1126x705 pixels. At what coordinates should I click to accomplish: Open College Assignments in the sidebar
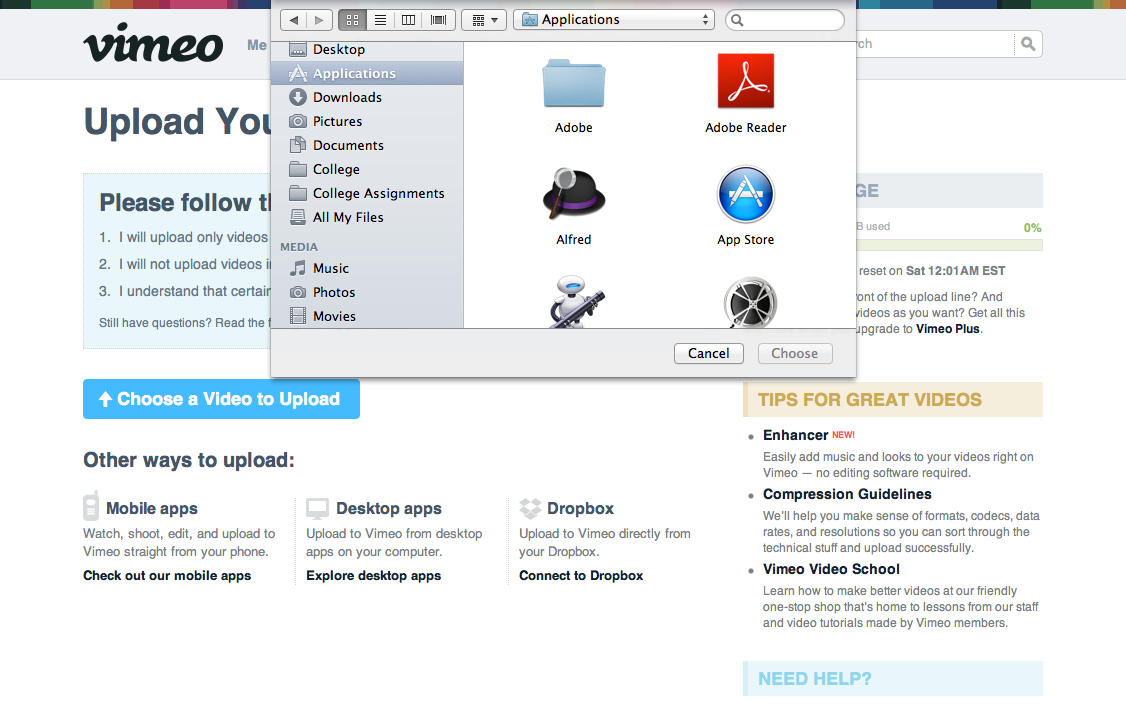pyautogui.click(x=367, y=193)
